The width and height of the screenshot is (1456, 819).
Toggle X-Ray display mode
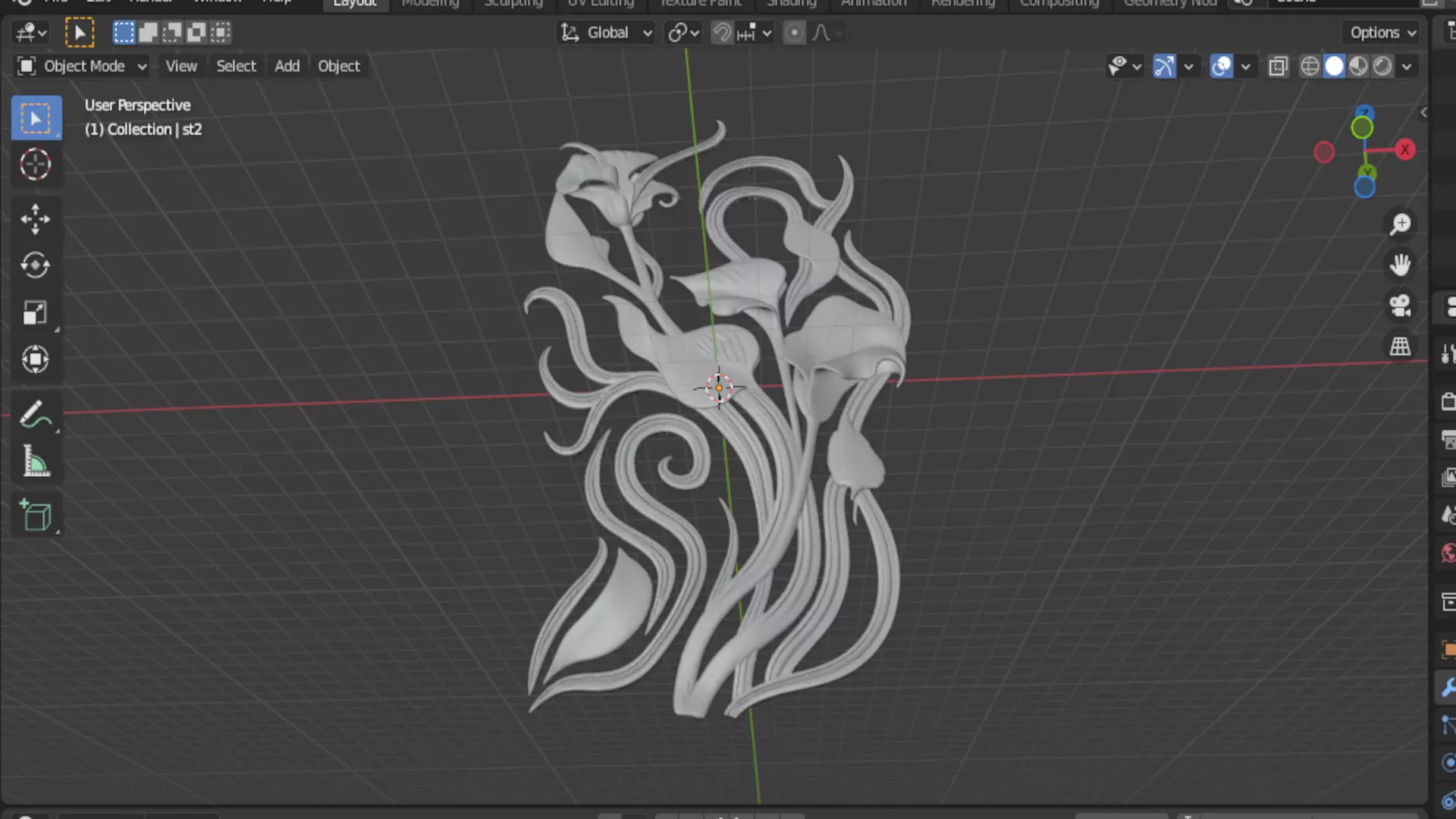[x=1278, y=67]
